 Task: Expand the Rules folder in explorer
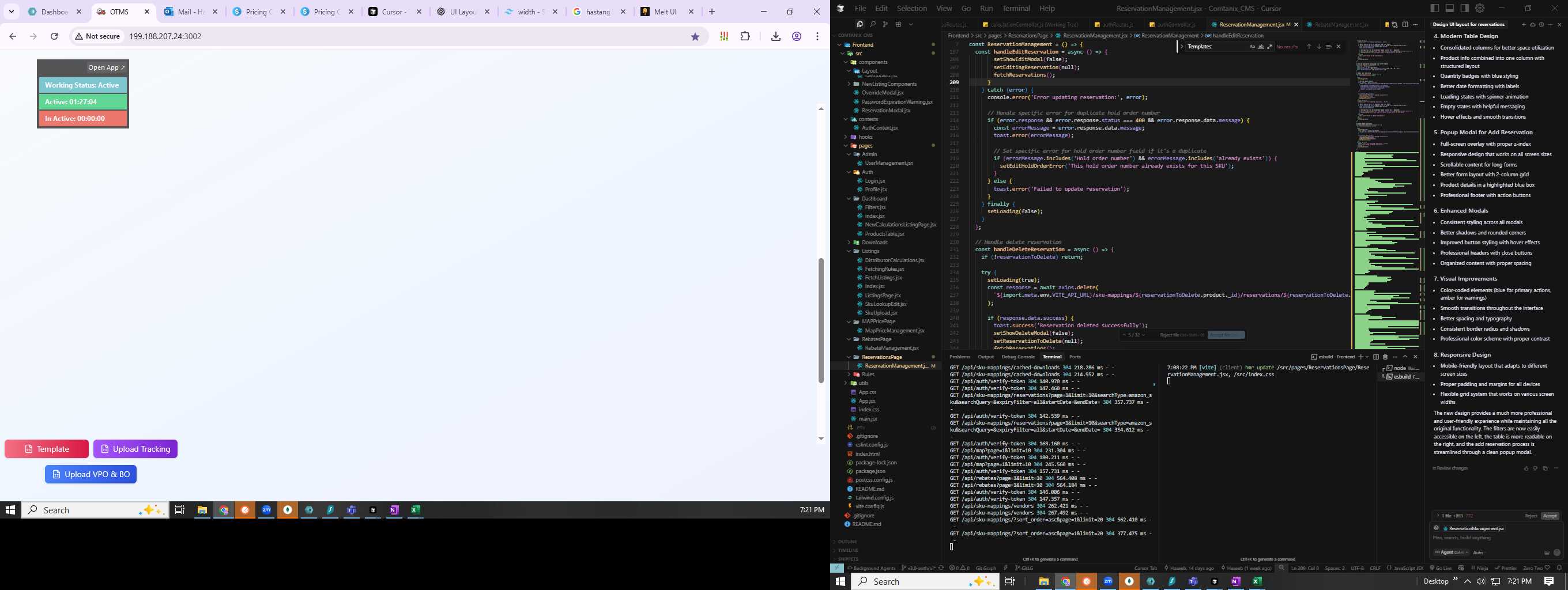(868, 375)
